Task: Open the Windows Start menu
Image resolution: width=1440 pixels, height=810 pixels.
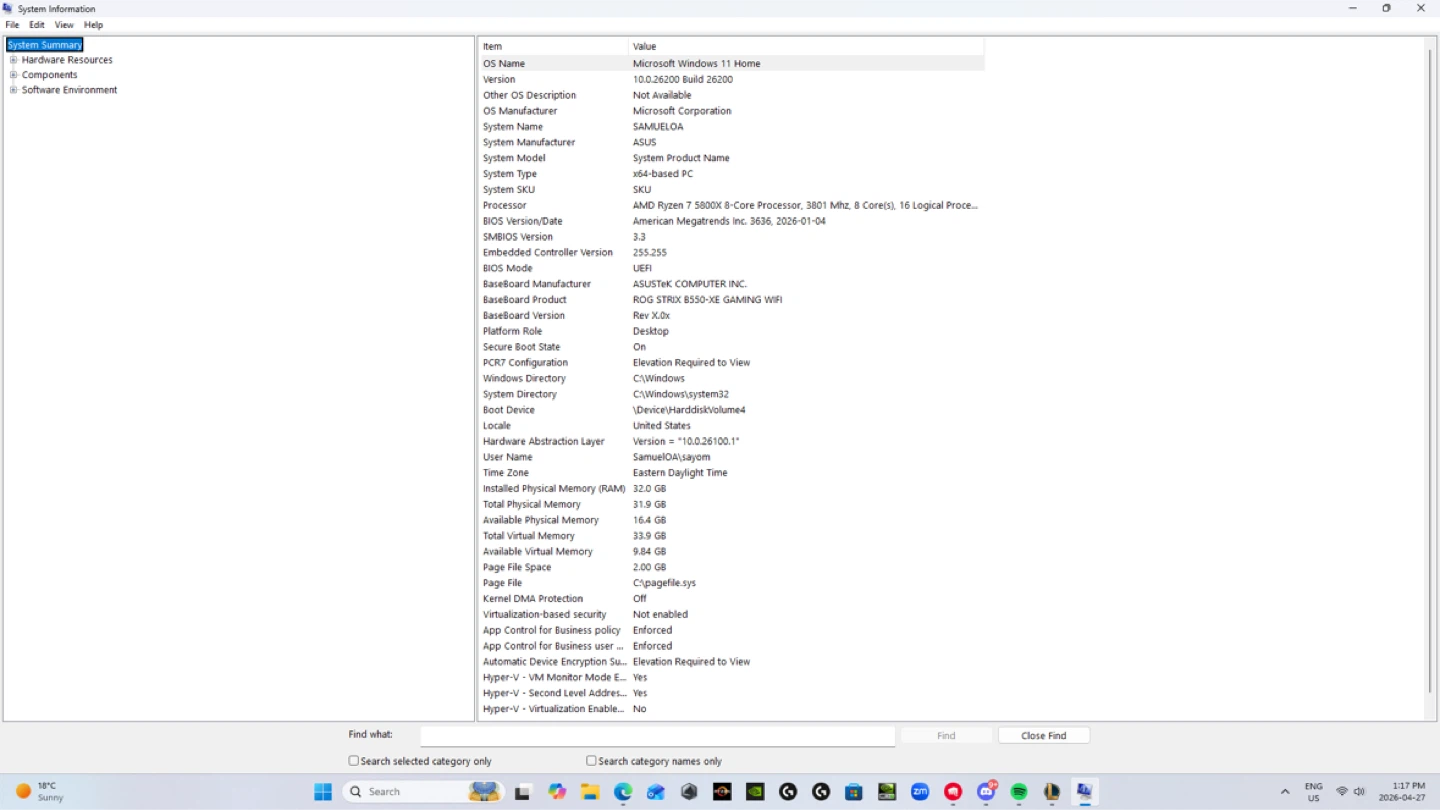Action: point(323,792)
